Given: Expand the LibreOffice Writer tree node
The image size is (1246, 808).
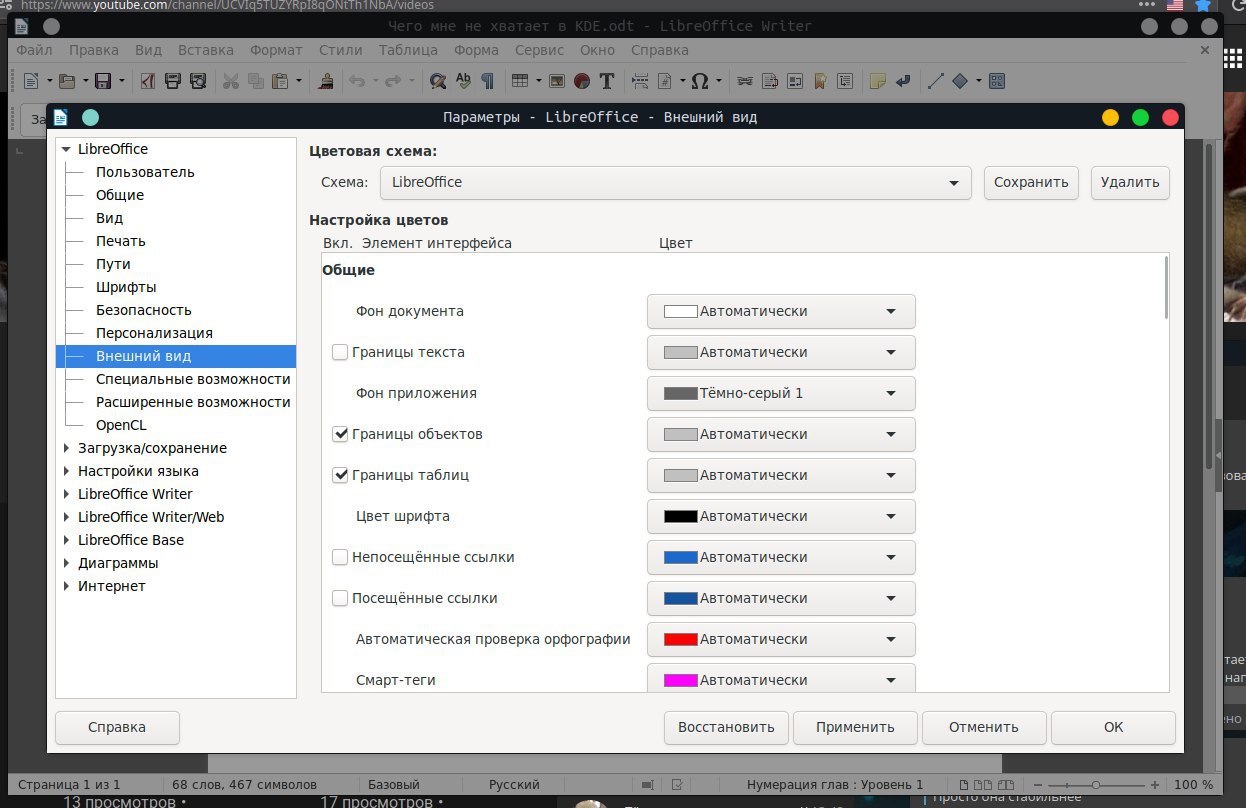Looking at the screenshot, I should coord(66,494).
